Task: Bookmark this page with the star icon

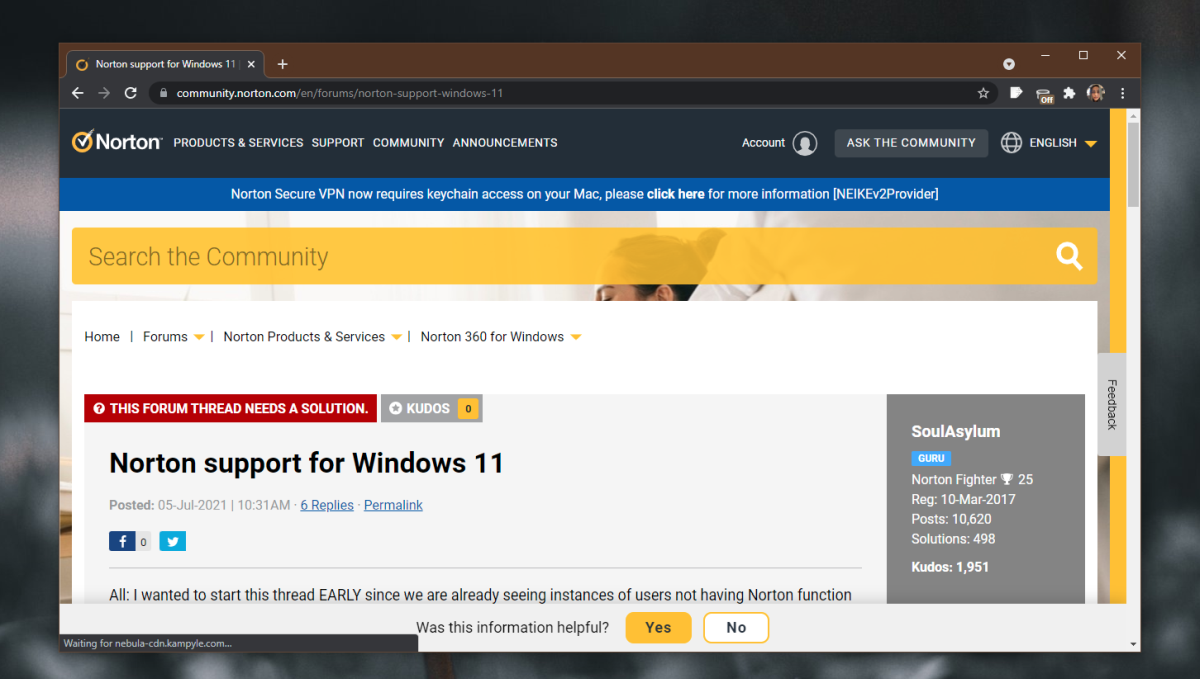Action: click(983, 93)
